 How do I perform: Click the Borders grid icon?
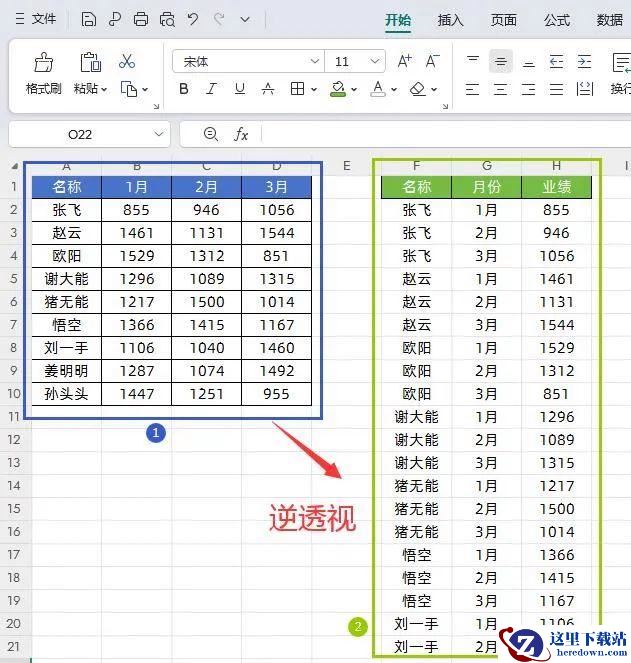297,89
